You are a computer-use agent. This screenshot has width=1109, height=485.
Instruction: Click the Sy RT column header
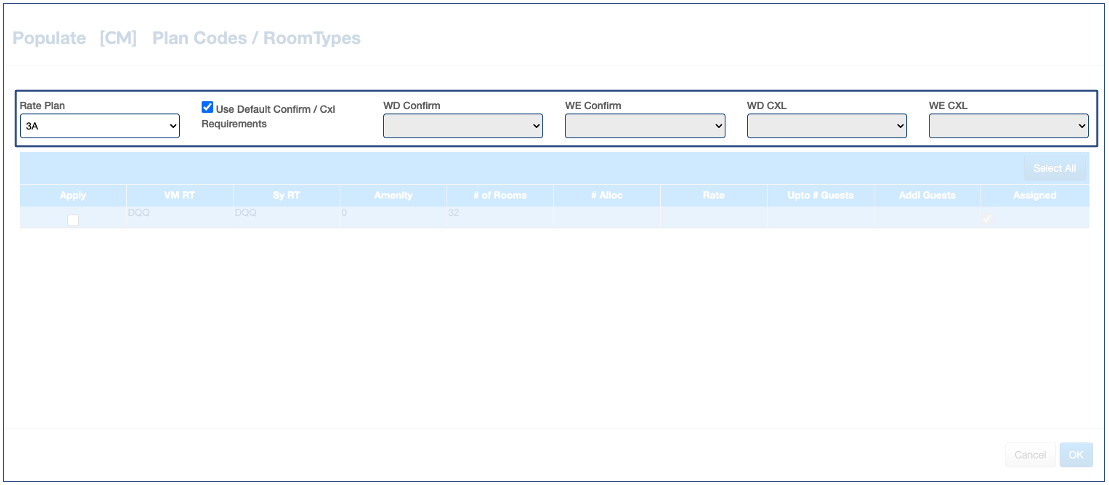(x=287, y=195)
